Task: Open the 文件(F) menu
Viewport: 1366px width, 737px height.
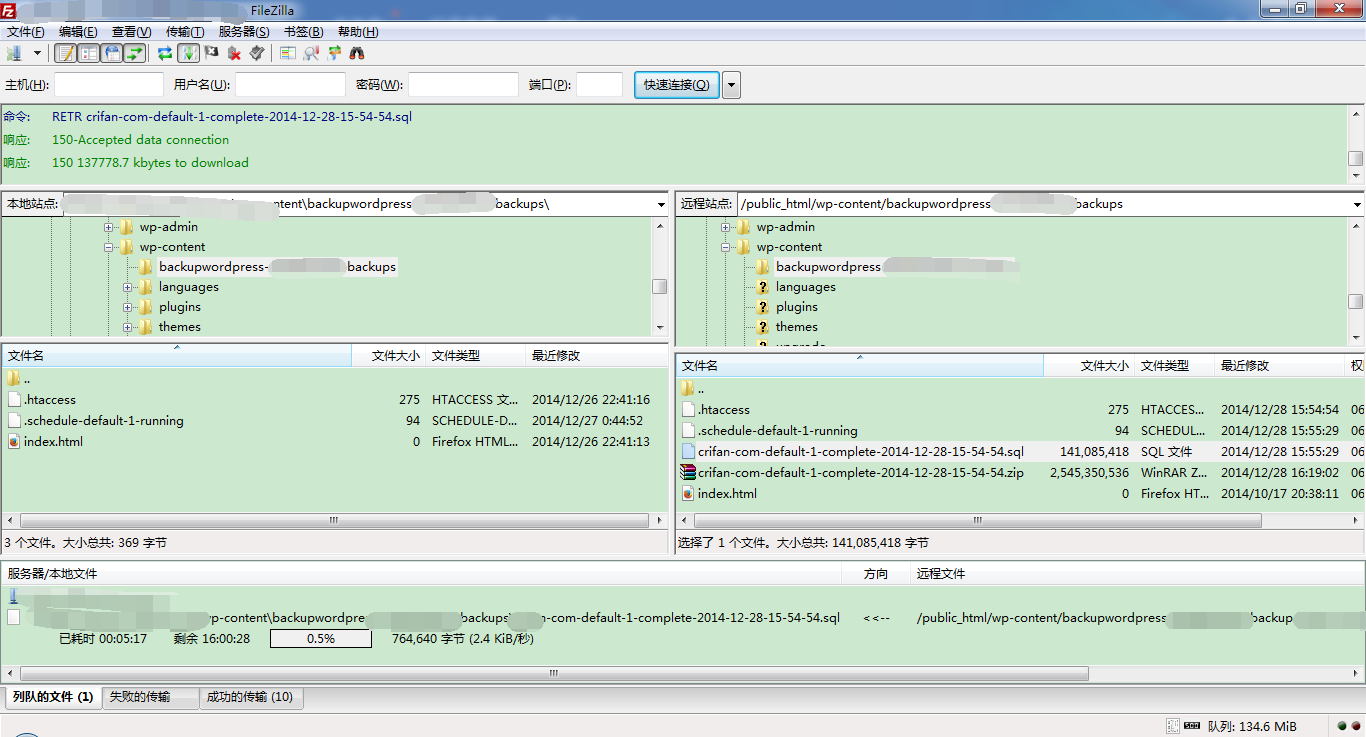Action: pyautogui.click(x=25, y=32)
